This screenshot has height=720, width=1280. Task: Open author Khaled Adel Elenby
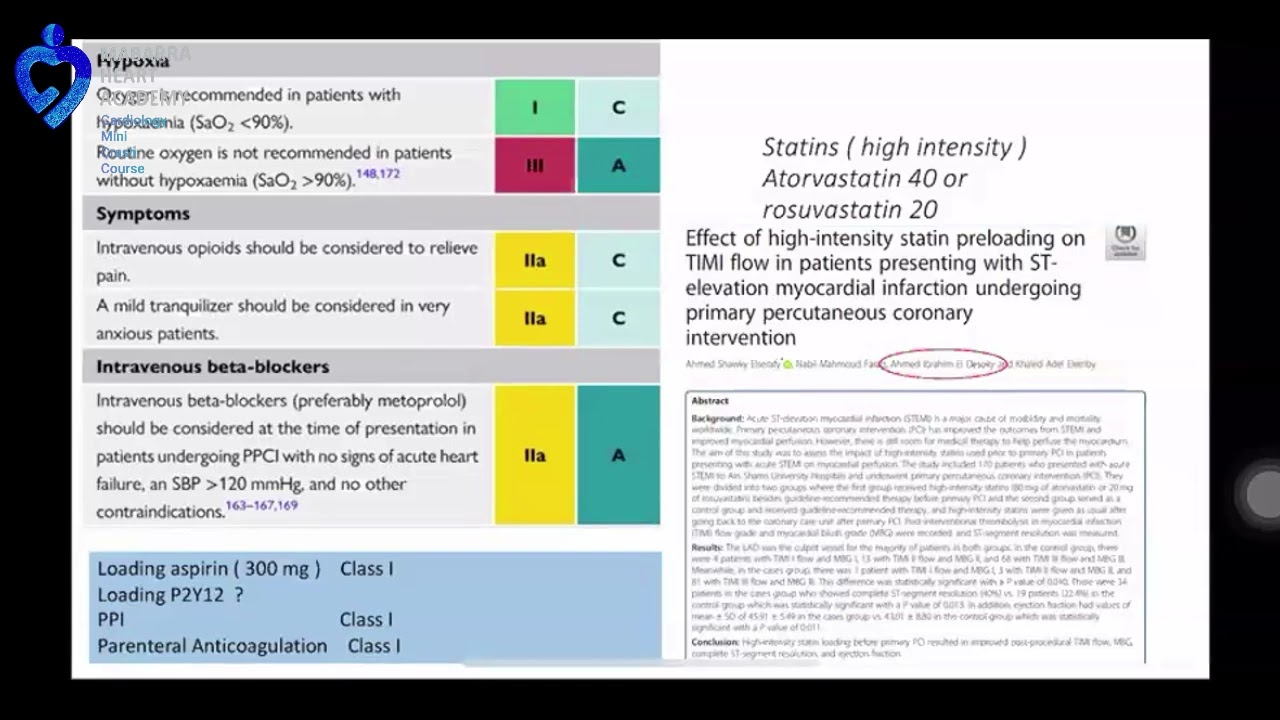pyautogui.click(x=1055, y=364)
